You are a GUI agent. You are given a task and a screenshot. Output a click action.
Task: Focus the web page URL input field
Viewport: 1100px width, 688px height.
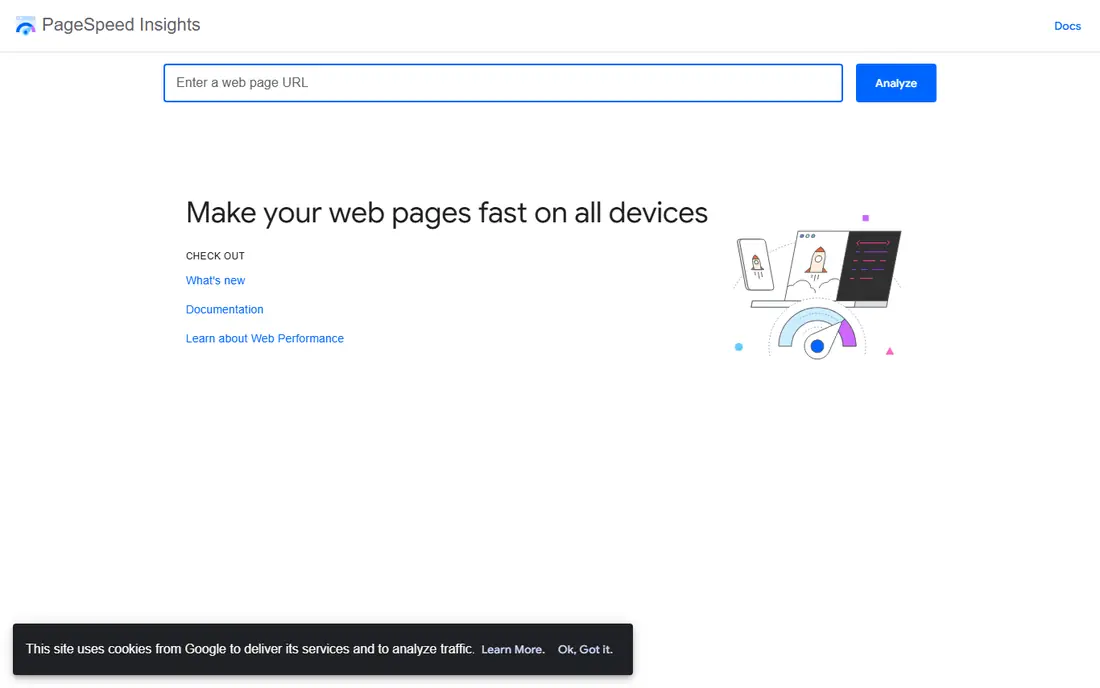[503, 83]
